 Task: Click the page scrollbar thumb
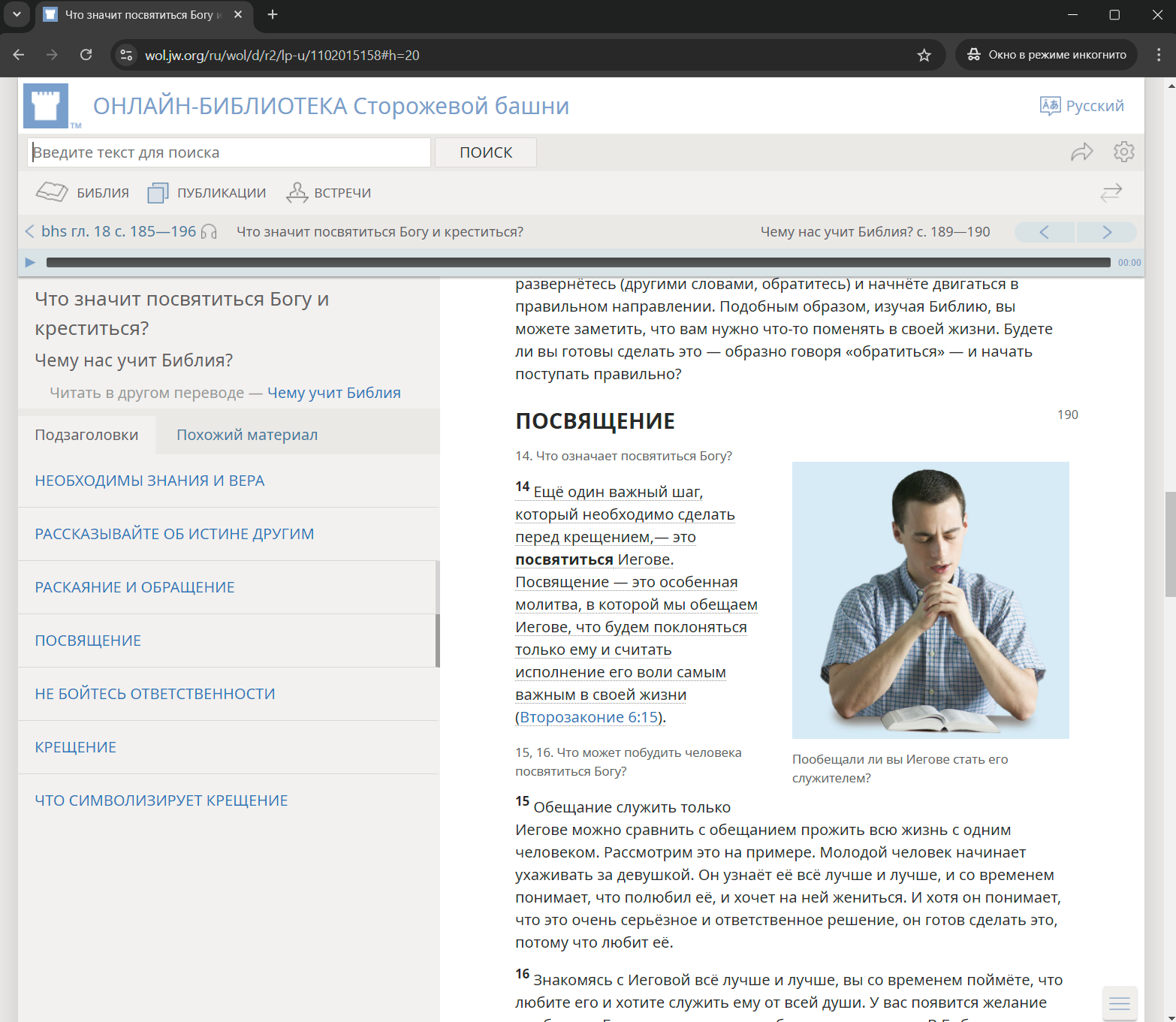tap(1170, 544)
